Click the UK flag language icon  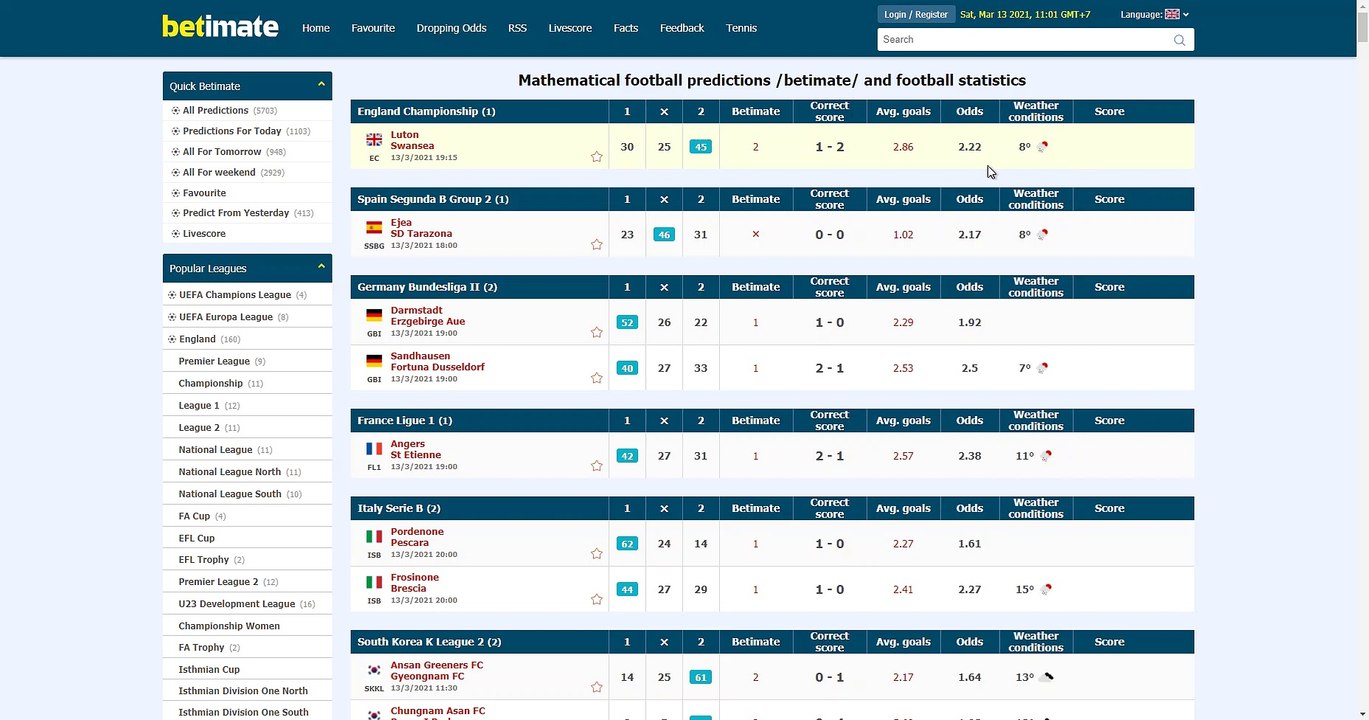[1172, 15]
